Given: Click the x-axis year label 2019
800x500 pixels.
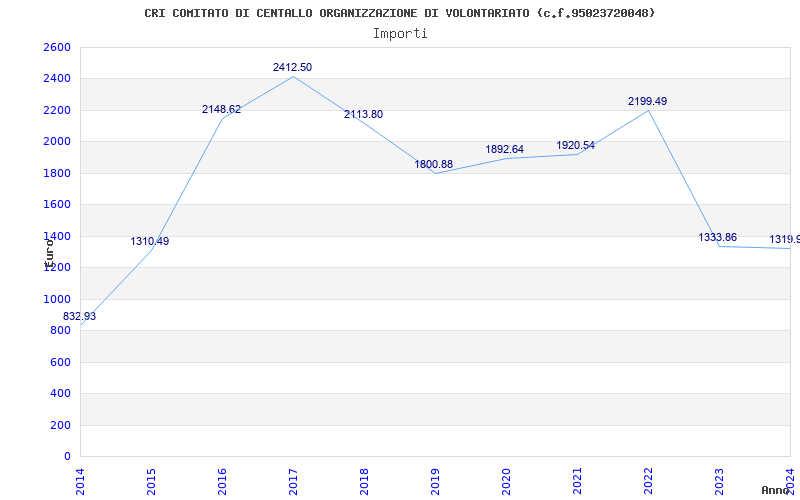Looking at the screenshot, I should tap(435, 482).
